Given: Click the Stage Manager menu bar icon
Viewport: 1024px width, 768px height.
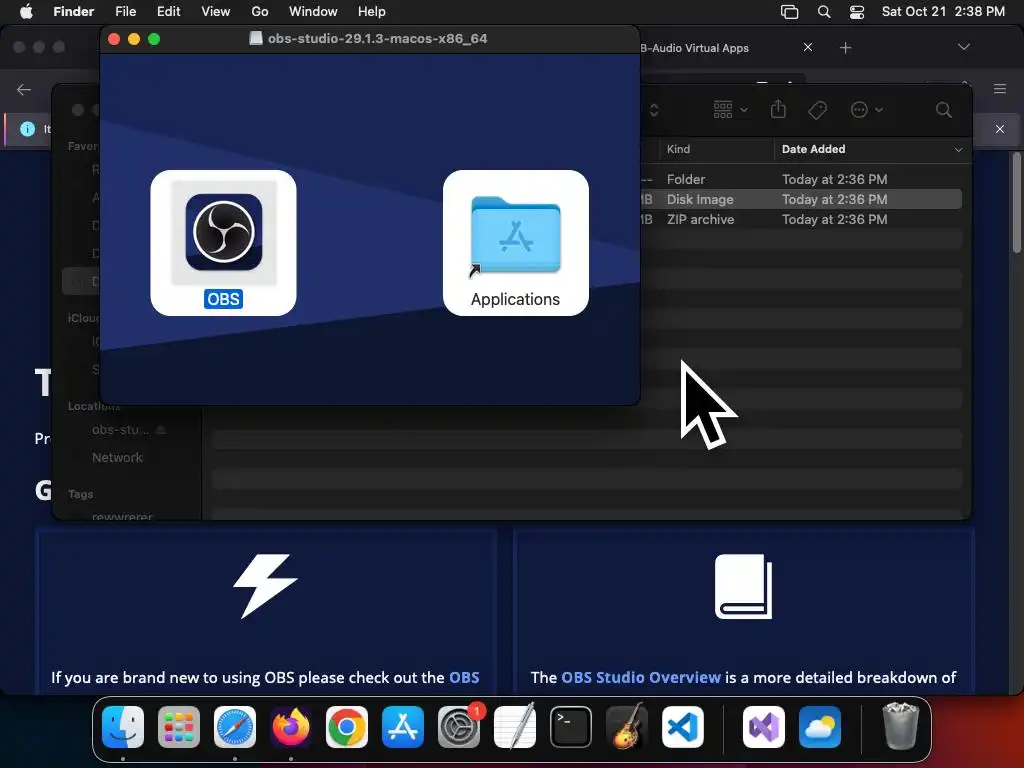Looking at the screenshot, I should pos(789,11).
